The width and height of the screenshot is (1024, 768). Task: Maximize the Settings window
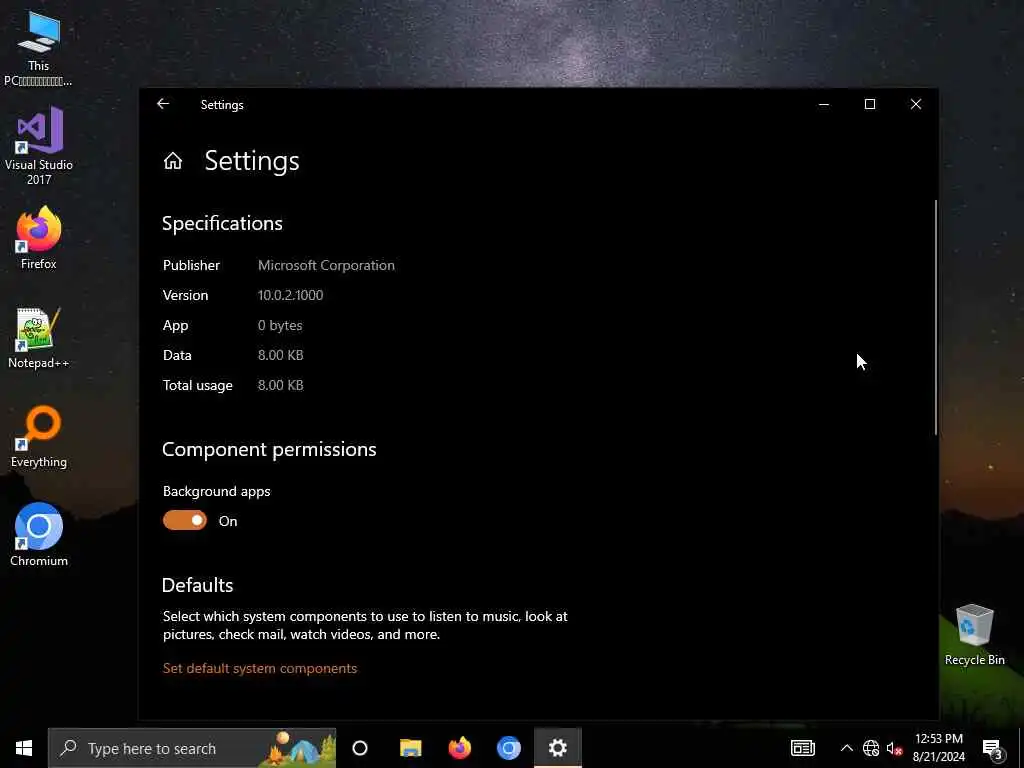point(870,104)
